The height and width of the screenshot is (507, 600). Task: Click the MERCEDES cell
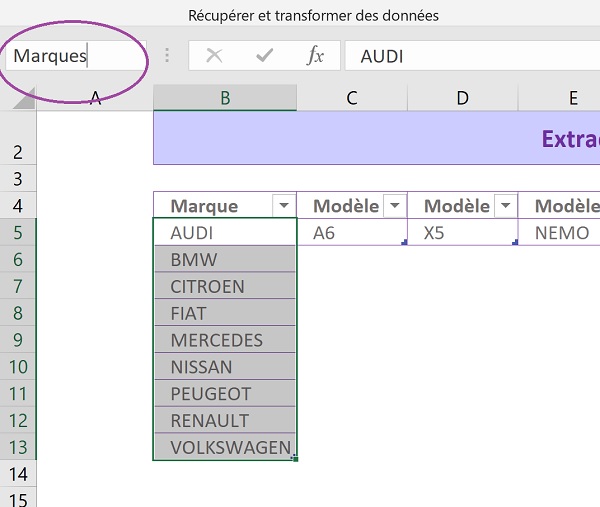pyautogui.click(x=225, y=340)
